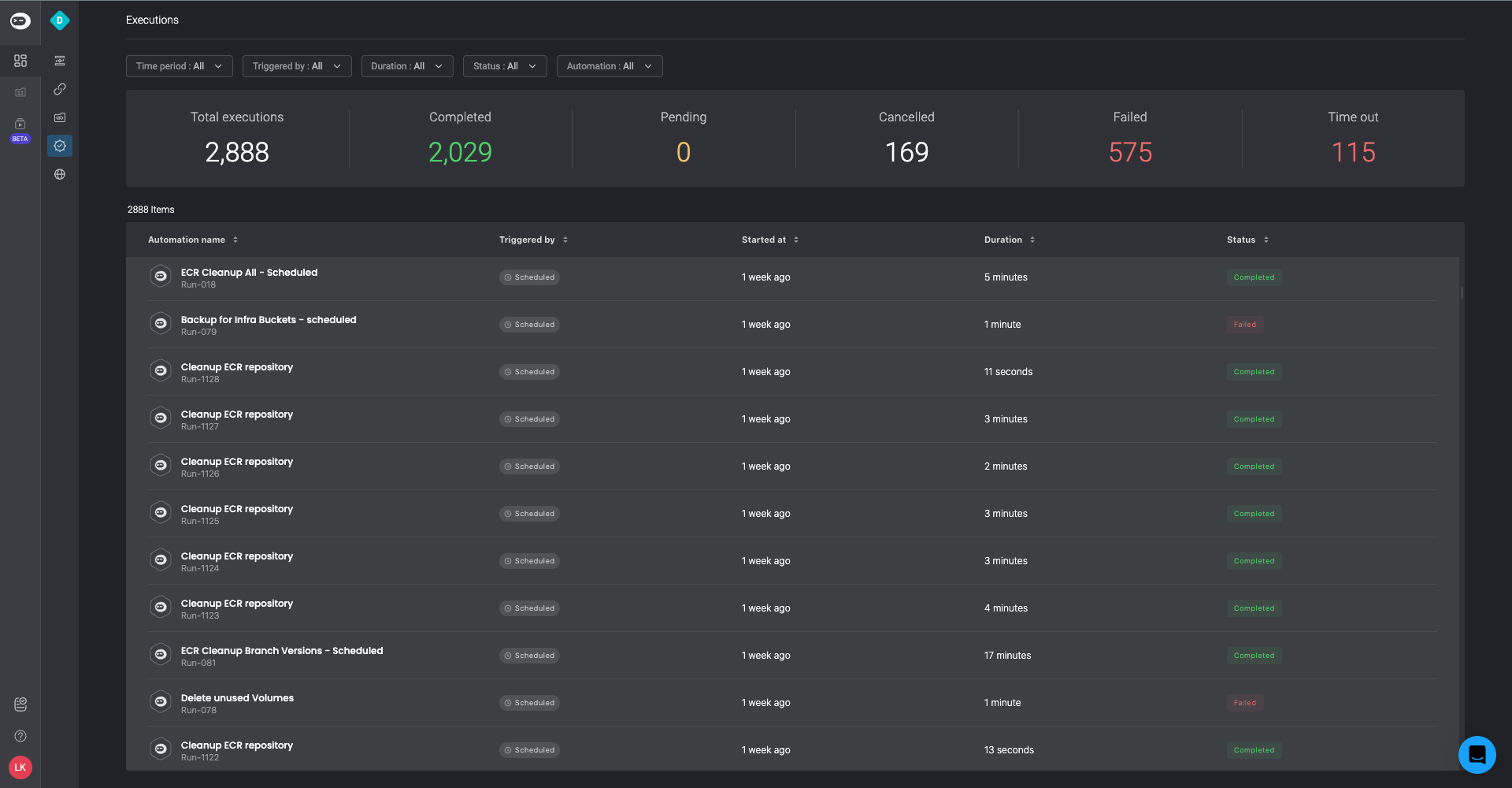
Task: Expand the Automation filter dropdown
Action: point(610,66)
